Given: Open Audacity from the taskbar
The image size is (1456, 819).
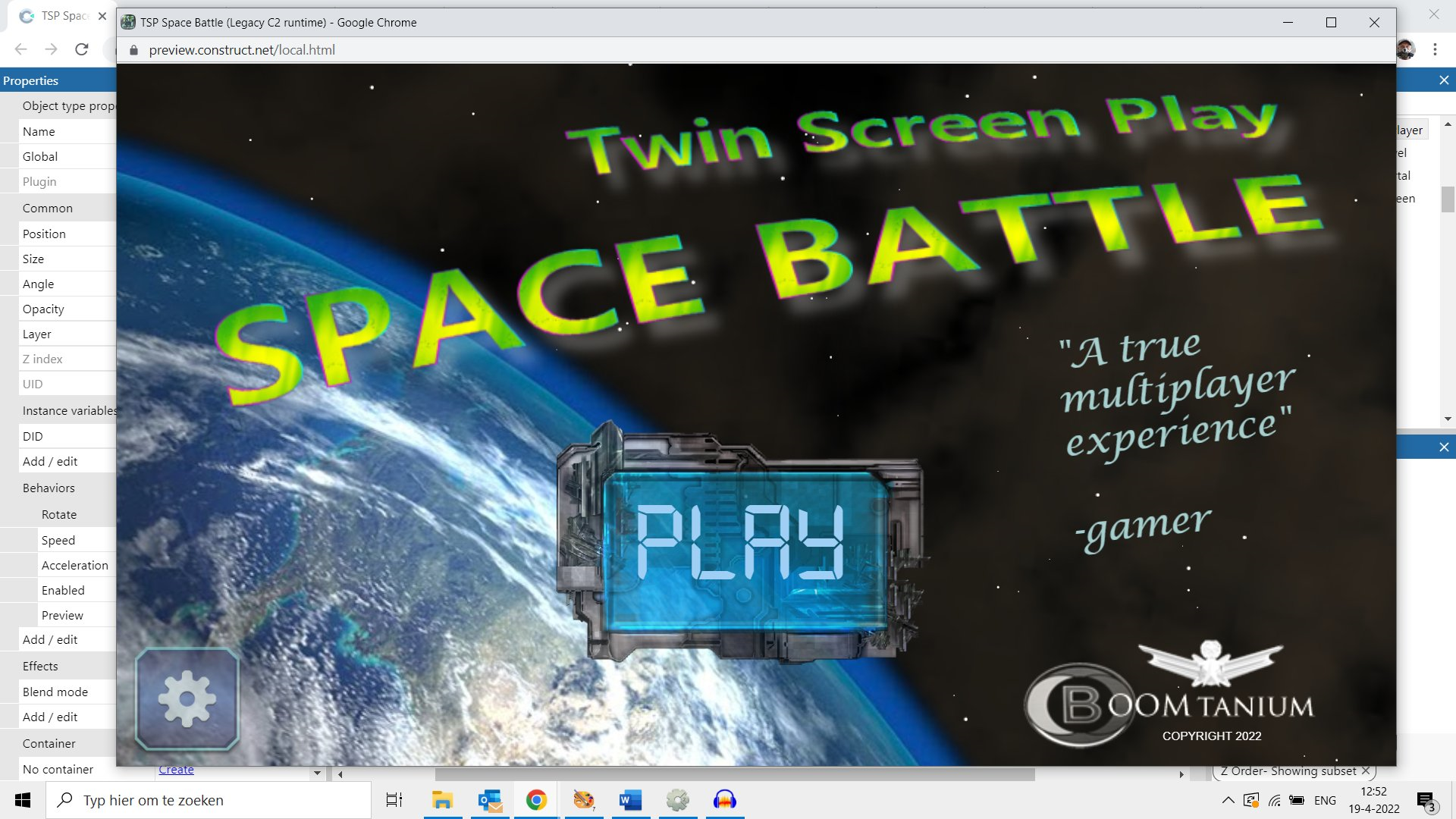Looking at the screenshot, I should [x=725, y=800].
